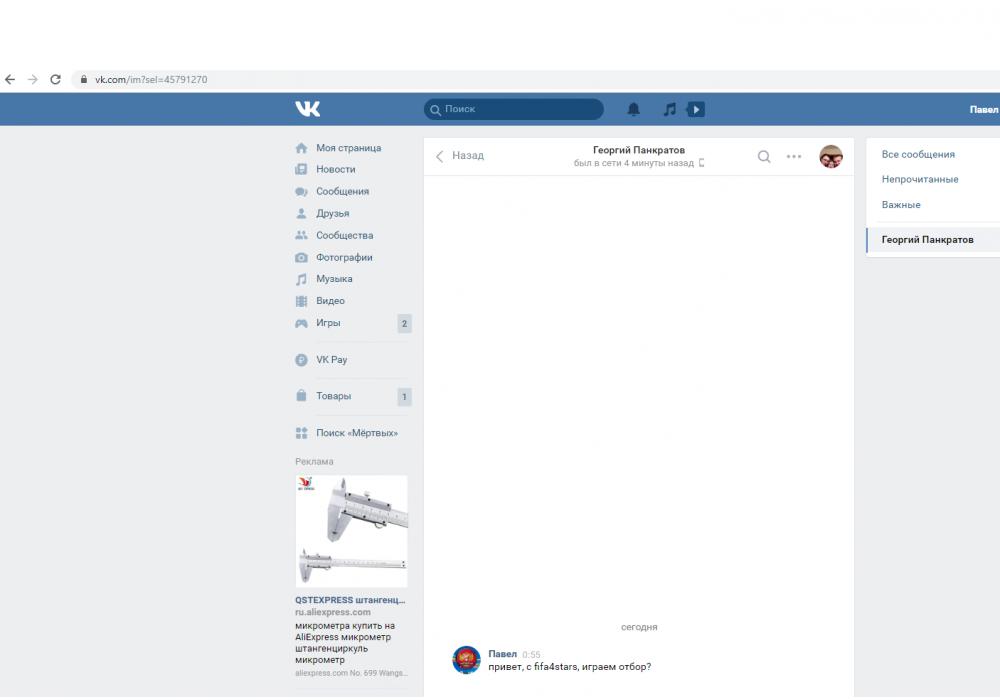Open Моя страница from sidebar
The image size is (1000, 700).
pyautogui.click(x=348, y=148)
